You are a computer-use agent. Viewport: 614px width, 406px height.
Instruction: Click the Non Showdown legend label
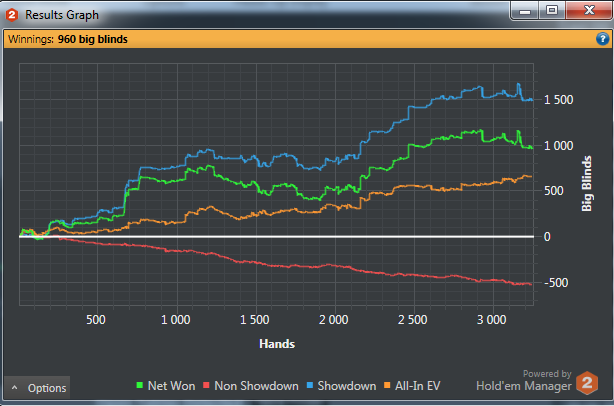[x=256, y=386]
